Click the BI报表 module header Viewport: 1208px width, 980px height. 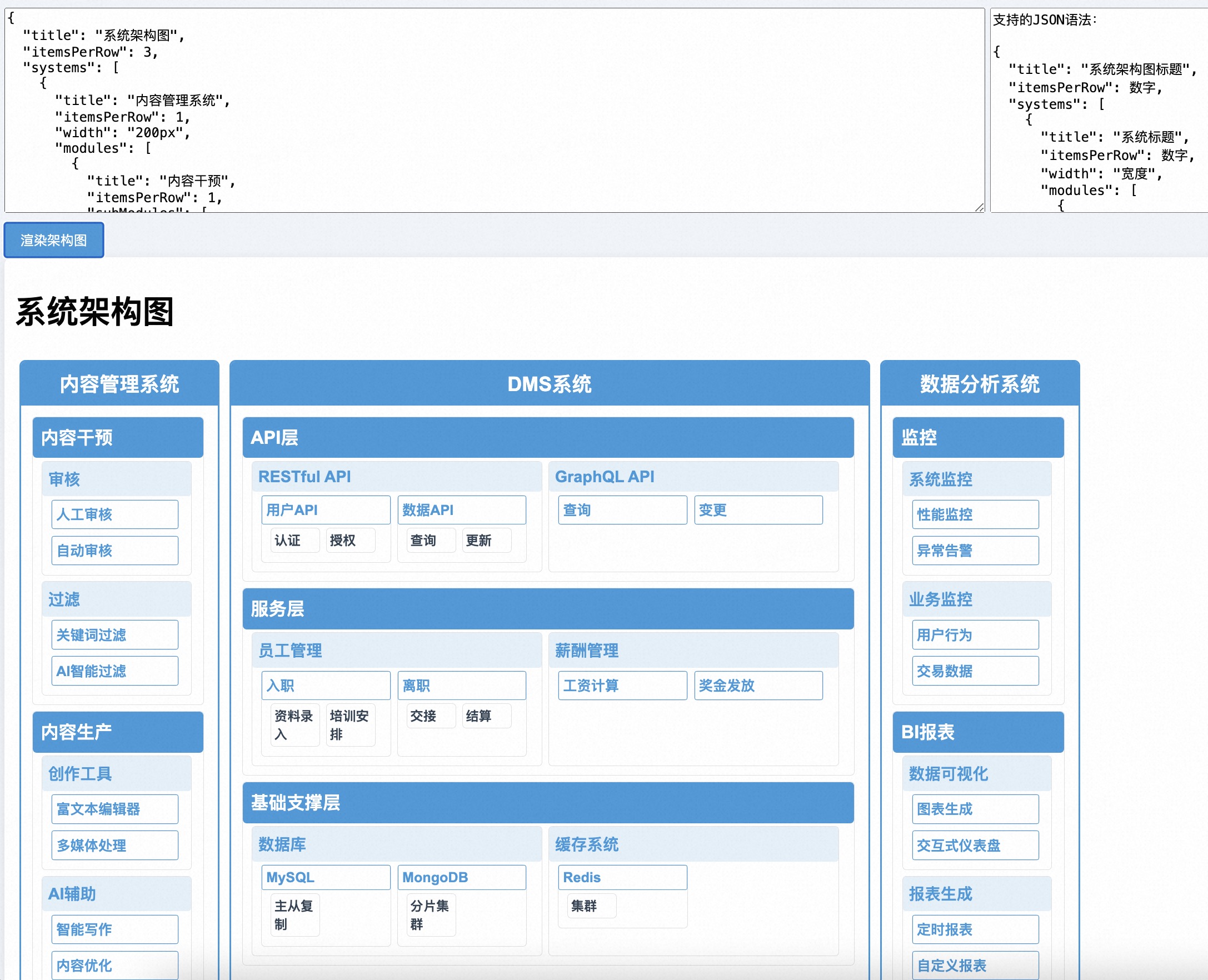coord(979,732)
